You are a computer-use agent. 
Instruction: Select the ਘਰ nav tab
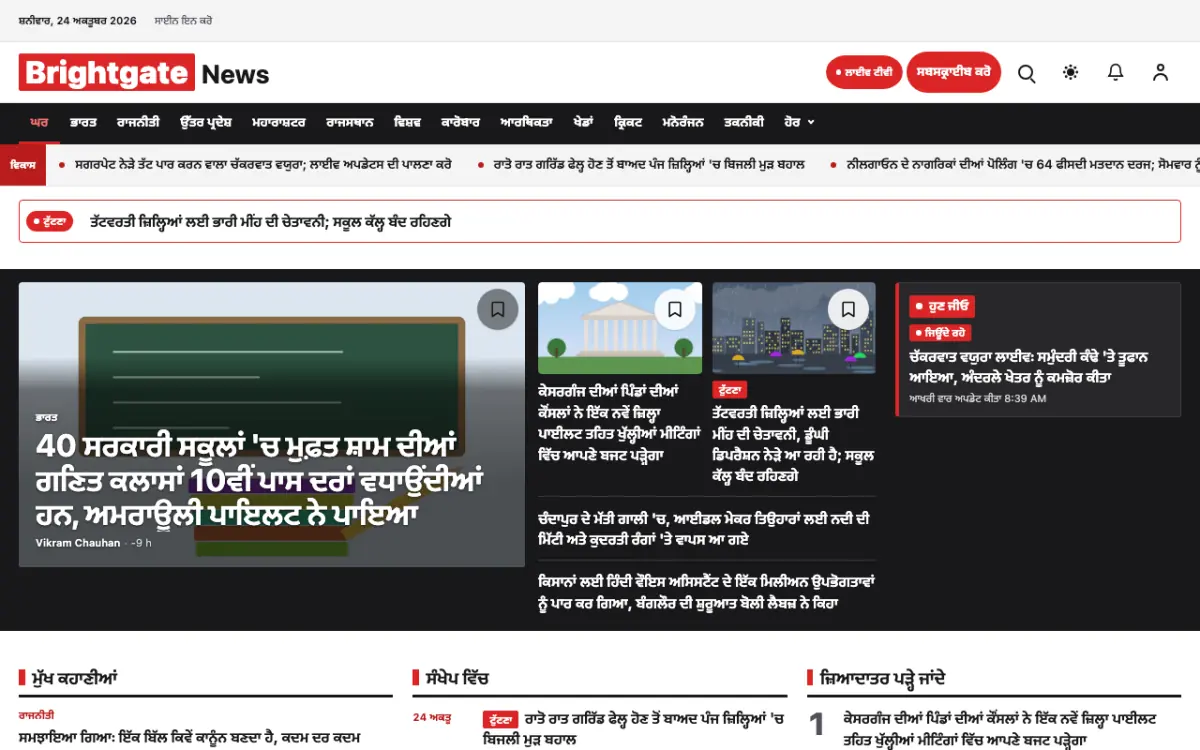(x=39, y=122)
